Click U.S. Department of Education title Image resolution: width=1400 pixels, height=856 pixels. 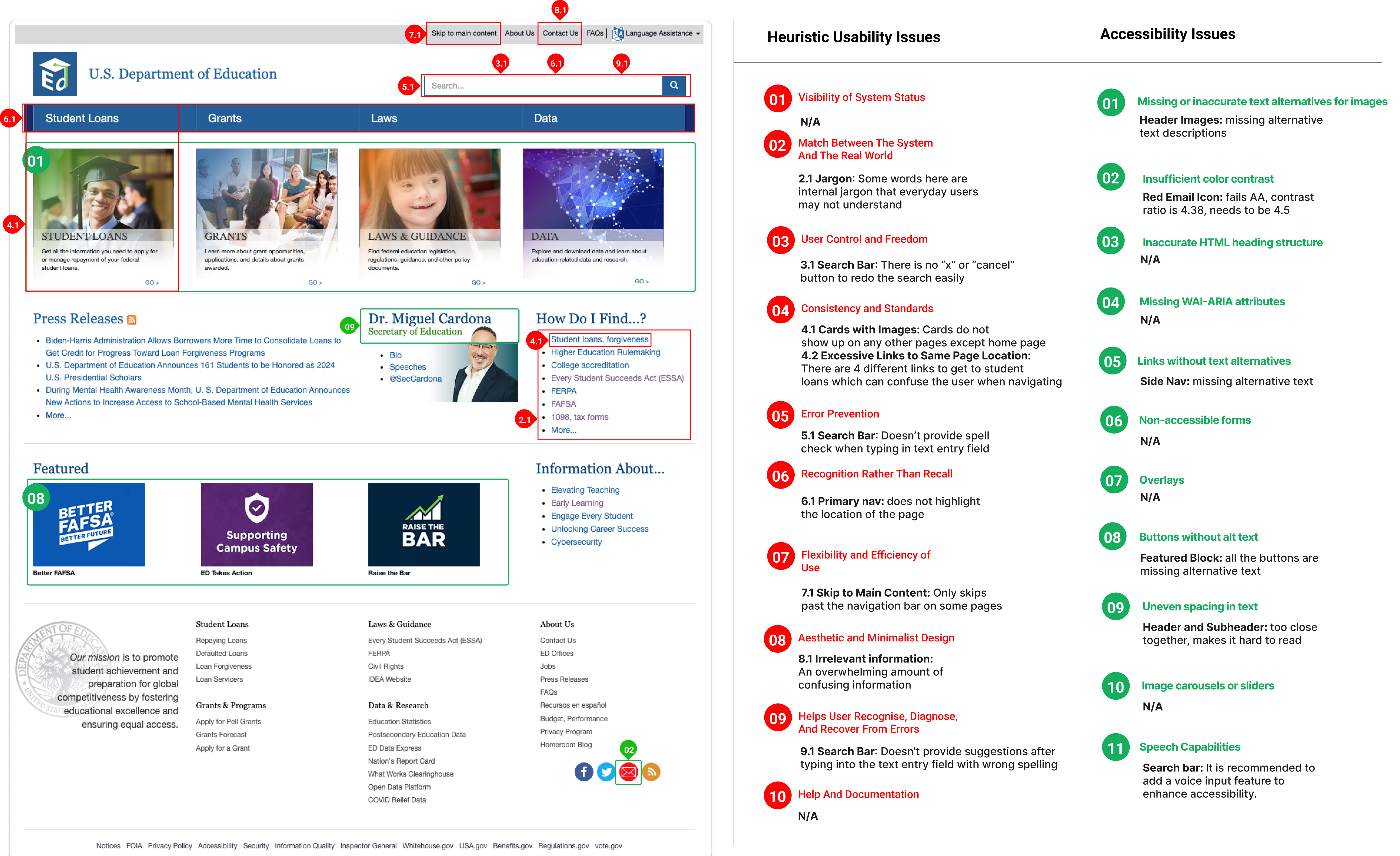click(182, 74)
